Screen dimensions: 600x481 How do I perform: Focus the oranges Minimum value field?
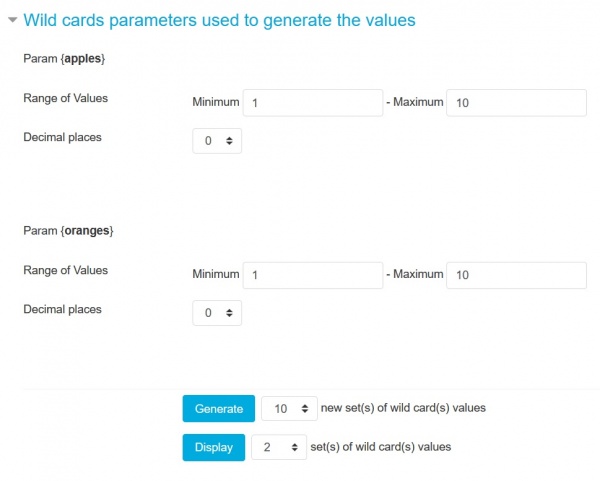[312, 275]
